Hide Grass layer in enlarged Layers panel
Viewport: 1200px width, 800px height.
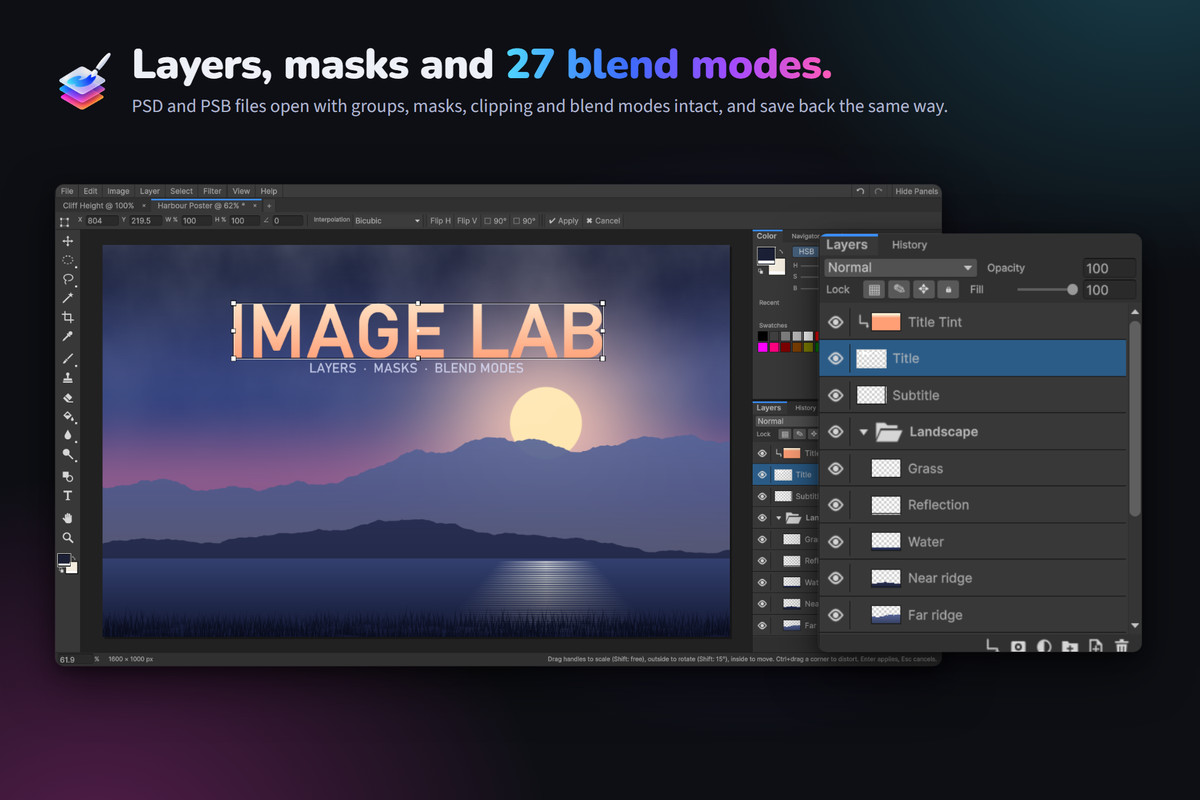(835, 468)
